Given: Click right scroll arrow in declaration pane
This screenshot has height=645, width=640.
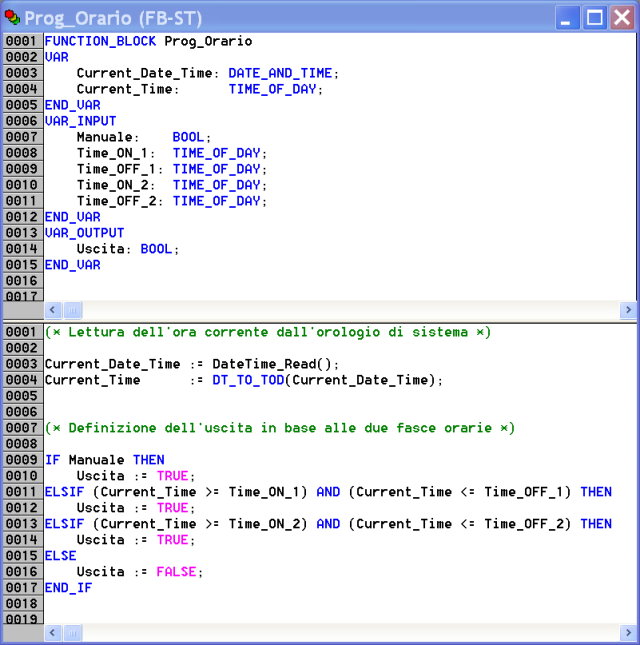Looking at the screenshot, I should [628, 310].
